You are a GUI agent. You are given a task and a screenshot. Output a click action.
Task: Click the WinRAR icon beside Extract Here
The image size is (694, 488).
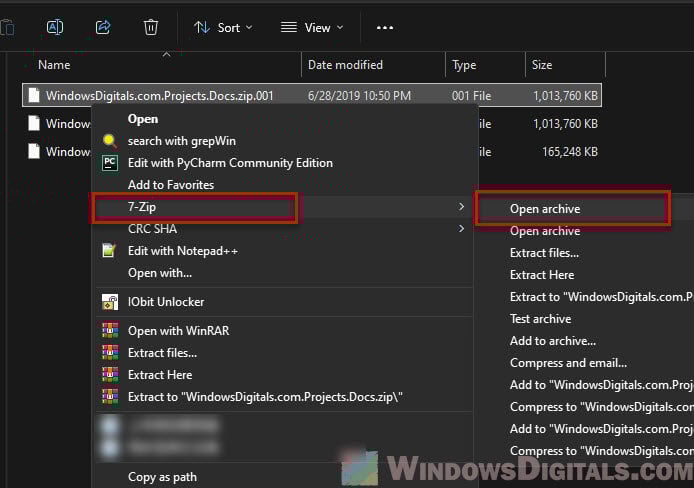pyautogui.click(x=110, y=374)
